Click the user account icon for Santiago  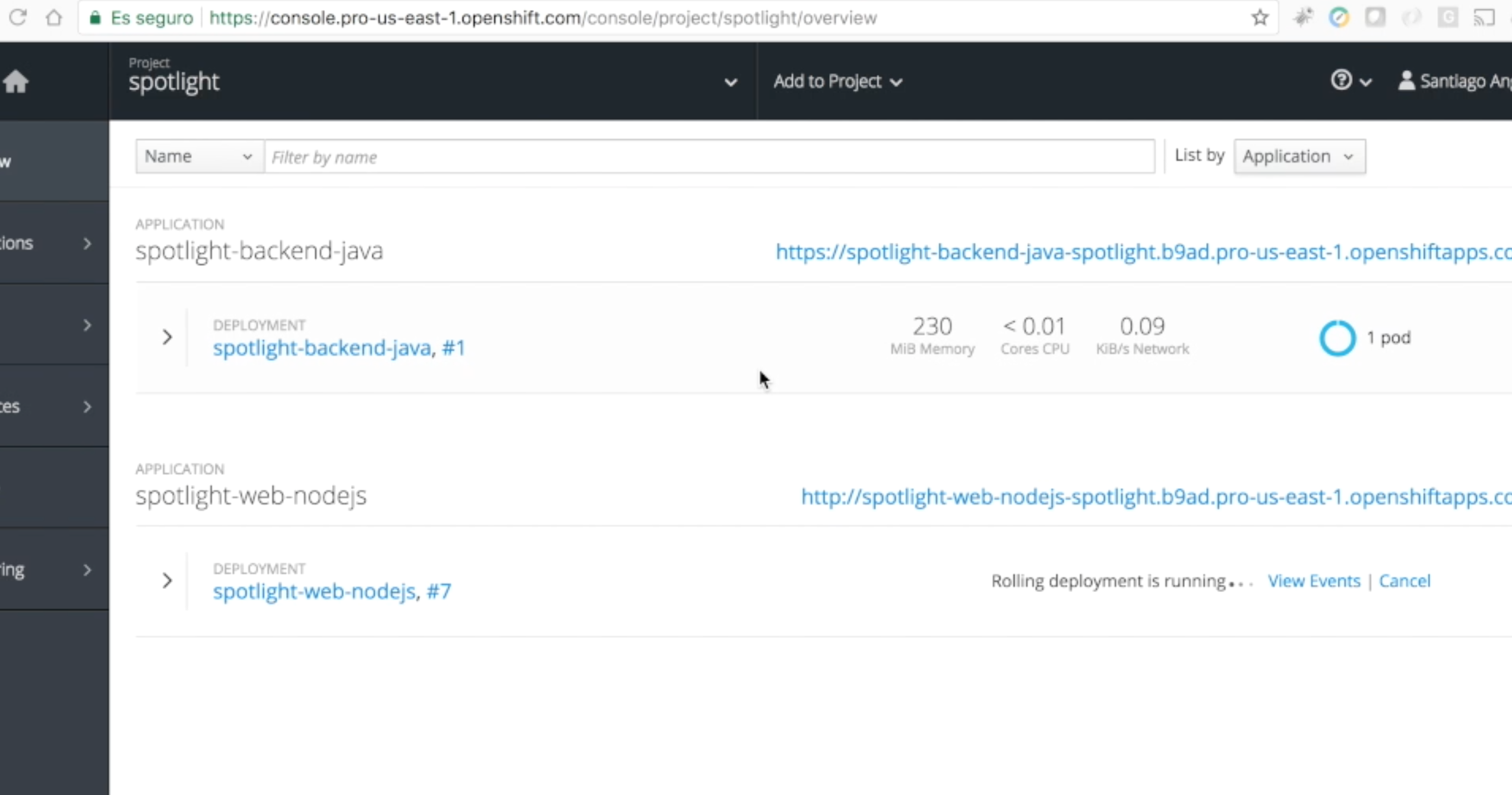[1406, 80]
